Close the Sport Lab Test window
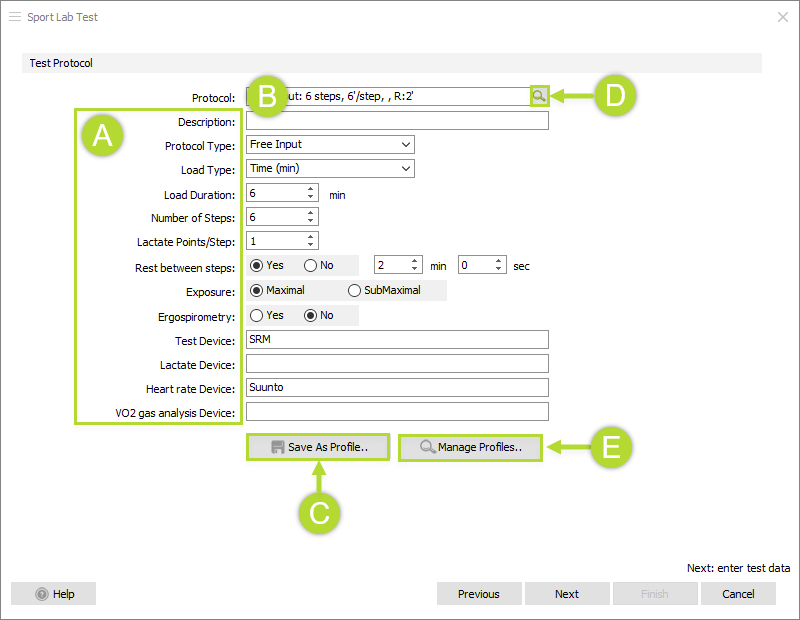The image size is (800, 620). [783, 17]
